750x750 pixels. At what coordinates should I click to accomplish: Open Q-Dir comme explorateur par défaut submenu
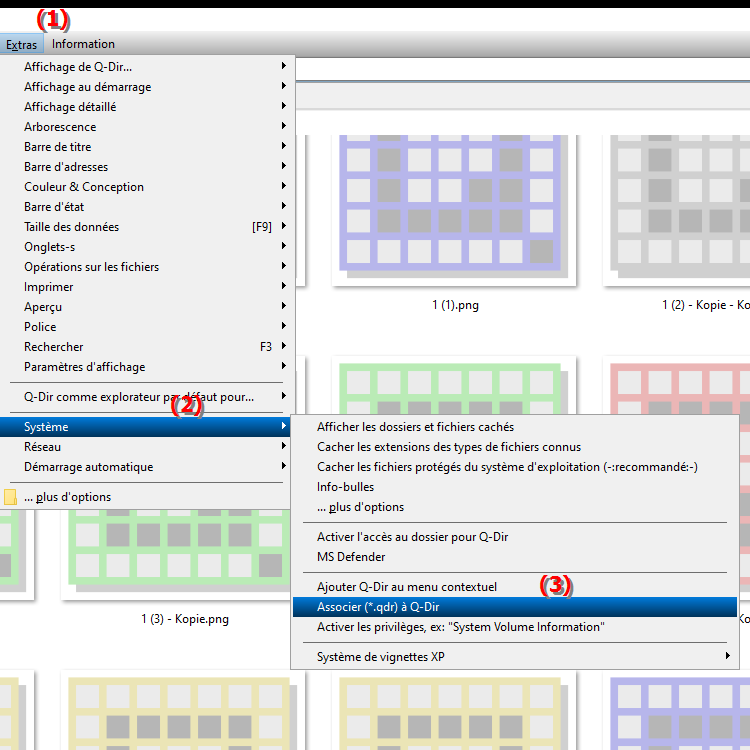[147, 397]
